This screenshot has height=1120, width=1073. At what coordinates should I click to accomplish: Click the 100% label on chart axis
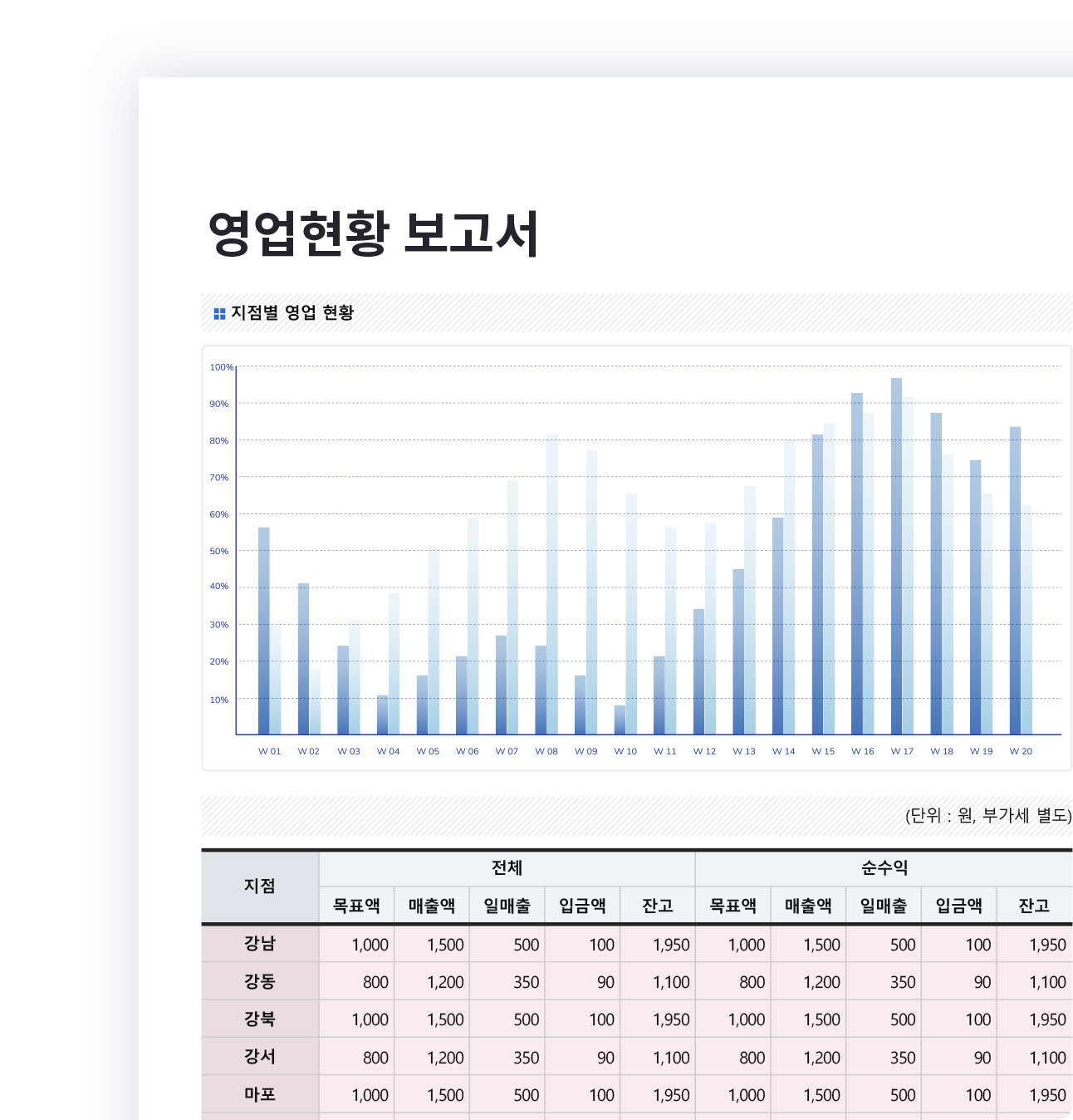click(x=222, y=367)
